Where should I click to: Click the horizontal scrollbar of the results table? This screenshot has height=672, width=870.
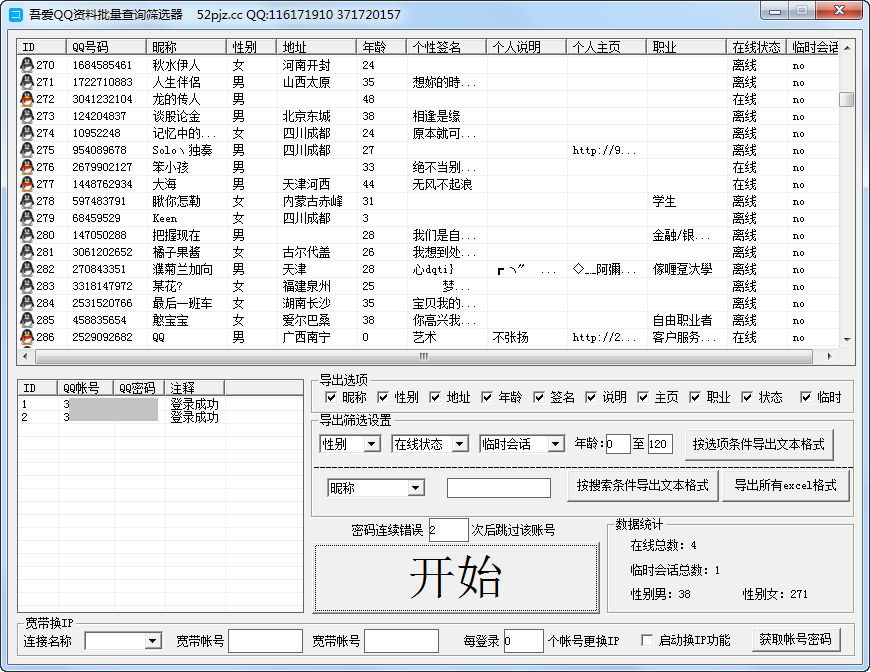423,356
